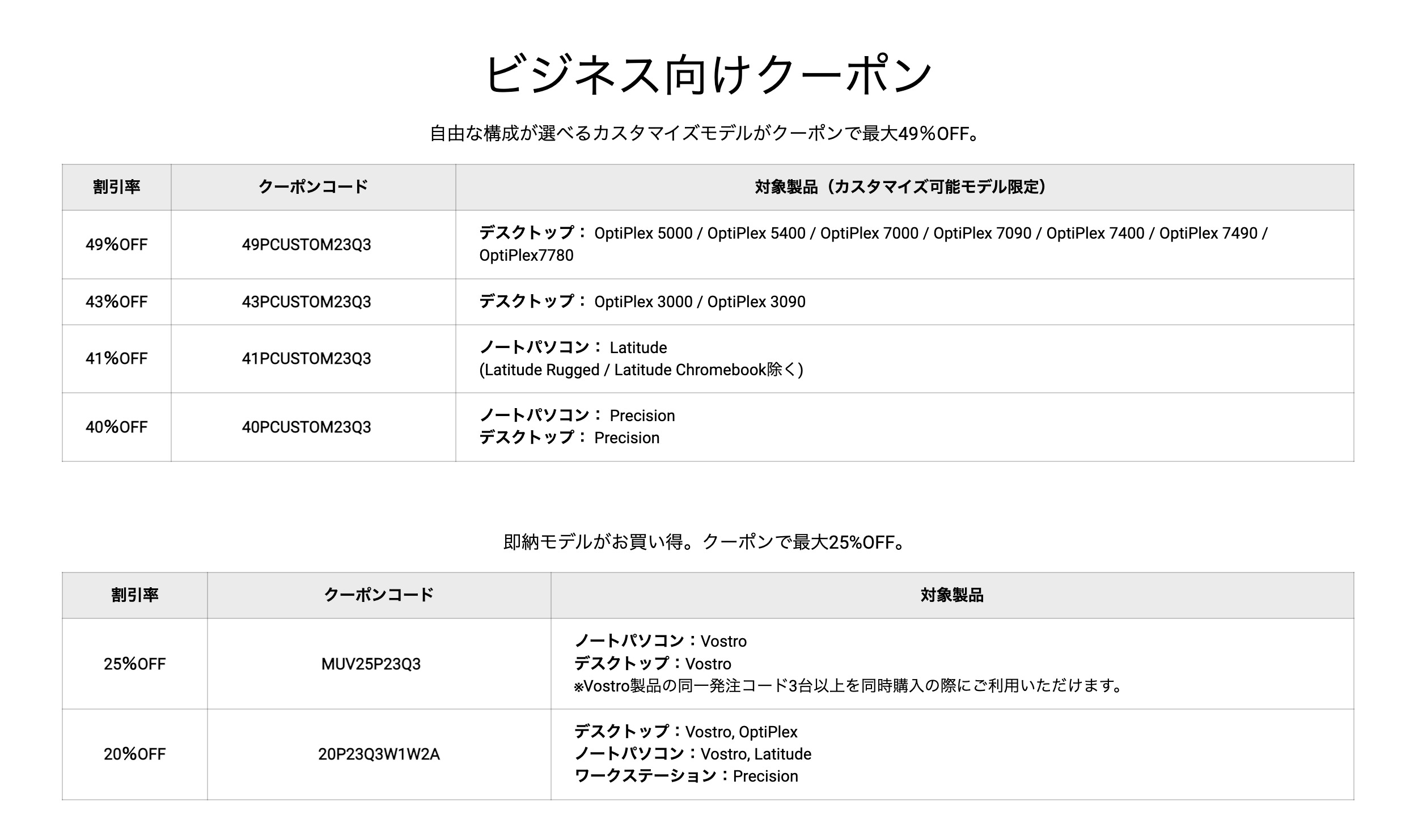1414x840 pixels.
Task: Click the 40%OFF discount cell
Action: [116, 427]
